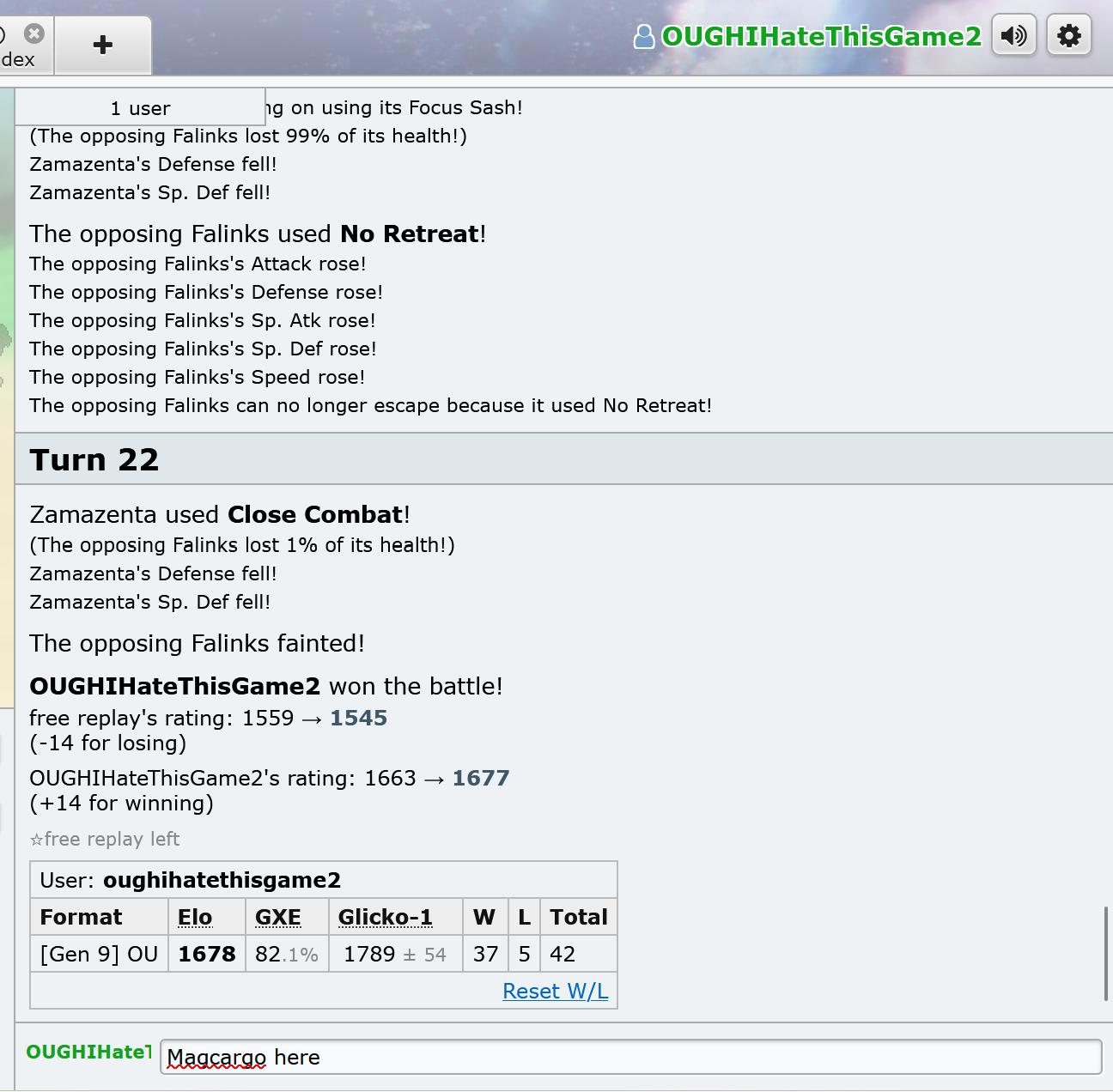The height and width of the screenshot is (1092, 1113).
Task: Click '(-14 for losing)' text
Action: 108,743
